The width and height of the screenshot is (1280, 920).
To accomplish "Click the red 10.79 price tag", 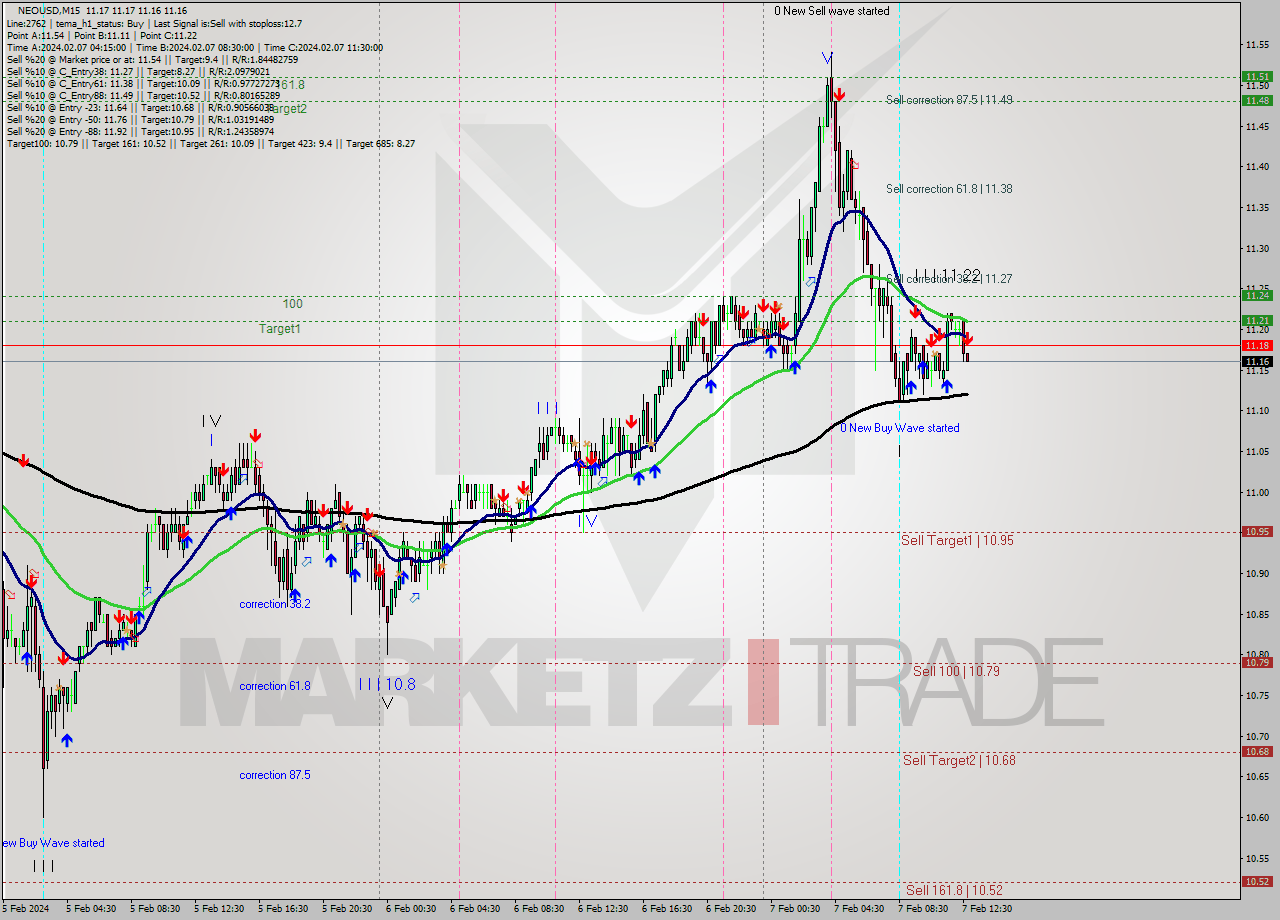I will click(x=1256, y=662).
